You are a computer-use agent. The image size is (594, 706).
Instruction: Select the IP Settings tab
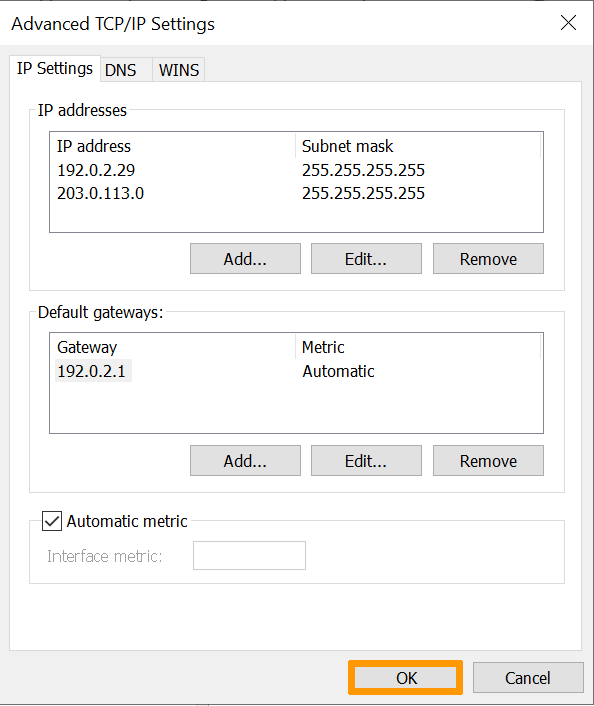tap(54, 68)
